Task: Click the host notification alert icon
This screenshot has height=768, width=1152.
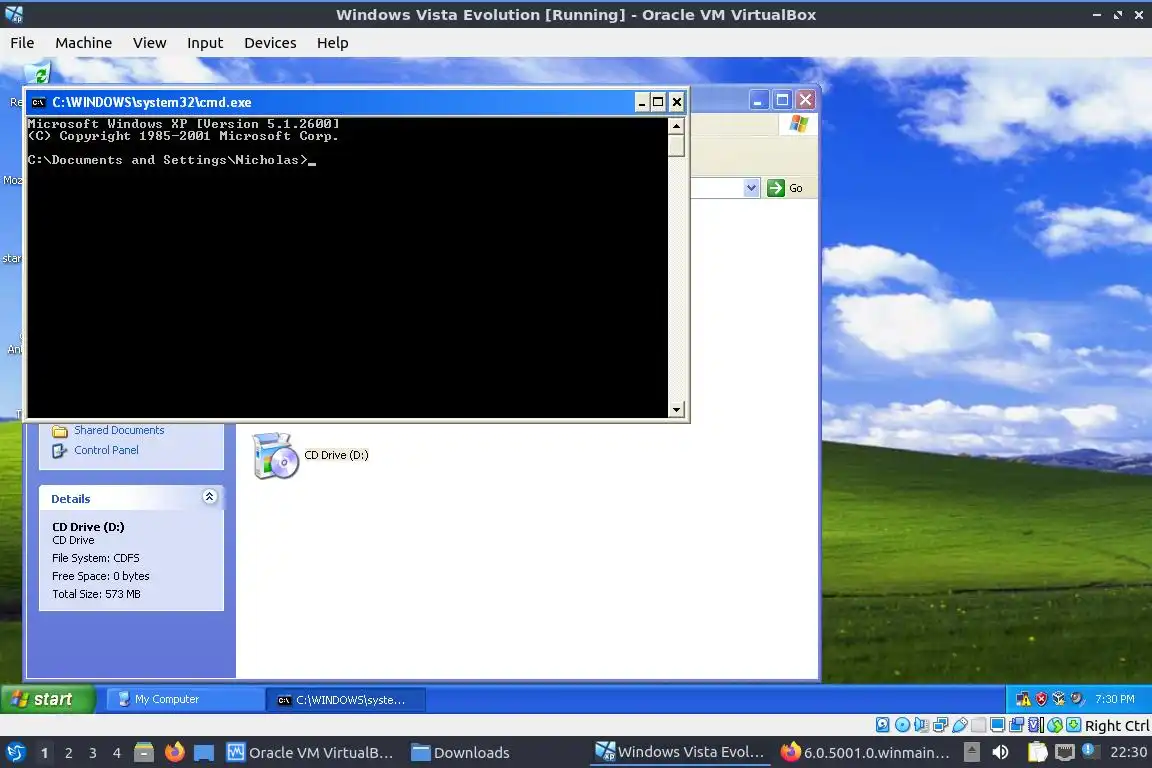Action: tap(1089, 751)
